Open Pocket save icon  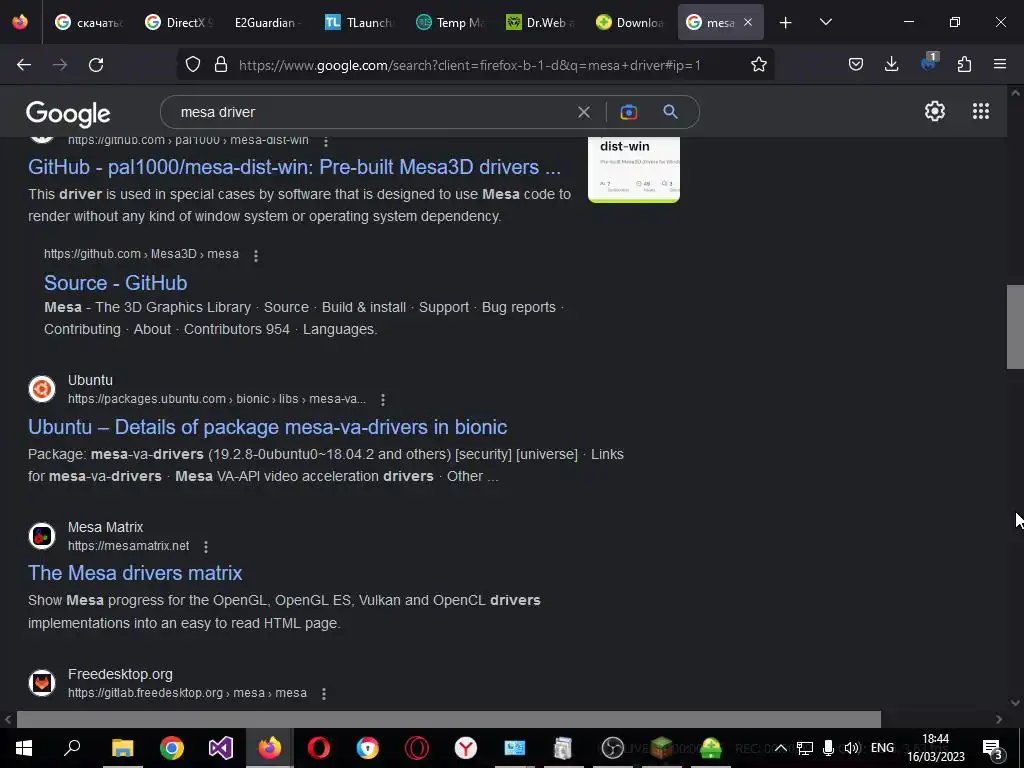[x=856, y=65]
